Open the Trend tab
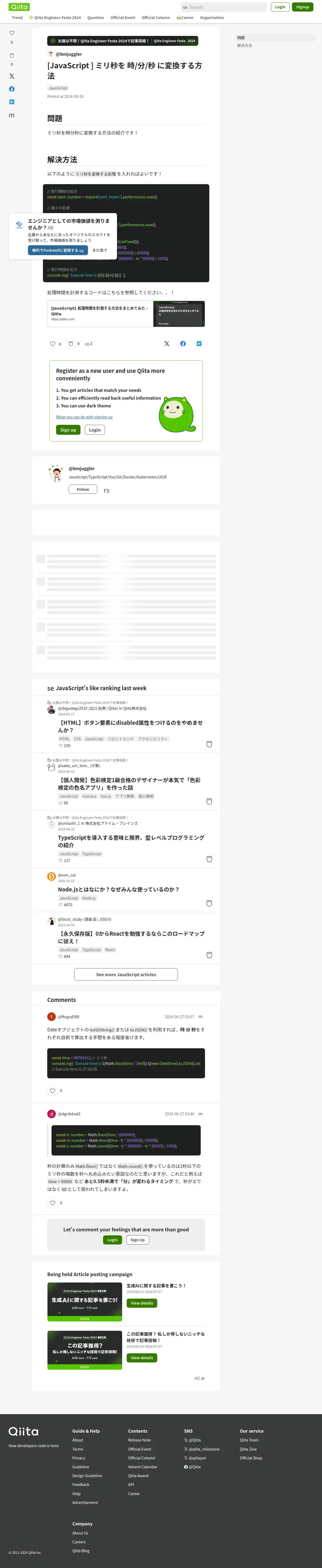 click(17, 18)
